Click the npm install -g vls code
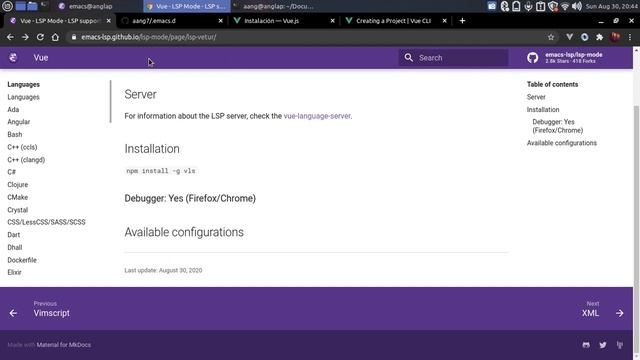The width and height of the screenshot is (640, 360). 161,171
